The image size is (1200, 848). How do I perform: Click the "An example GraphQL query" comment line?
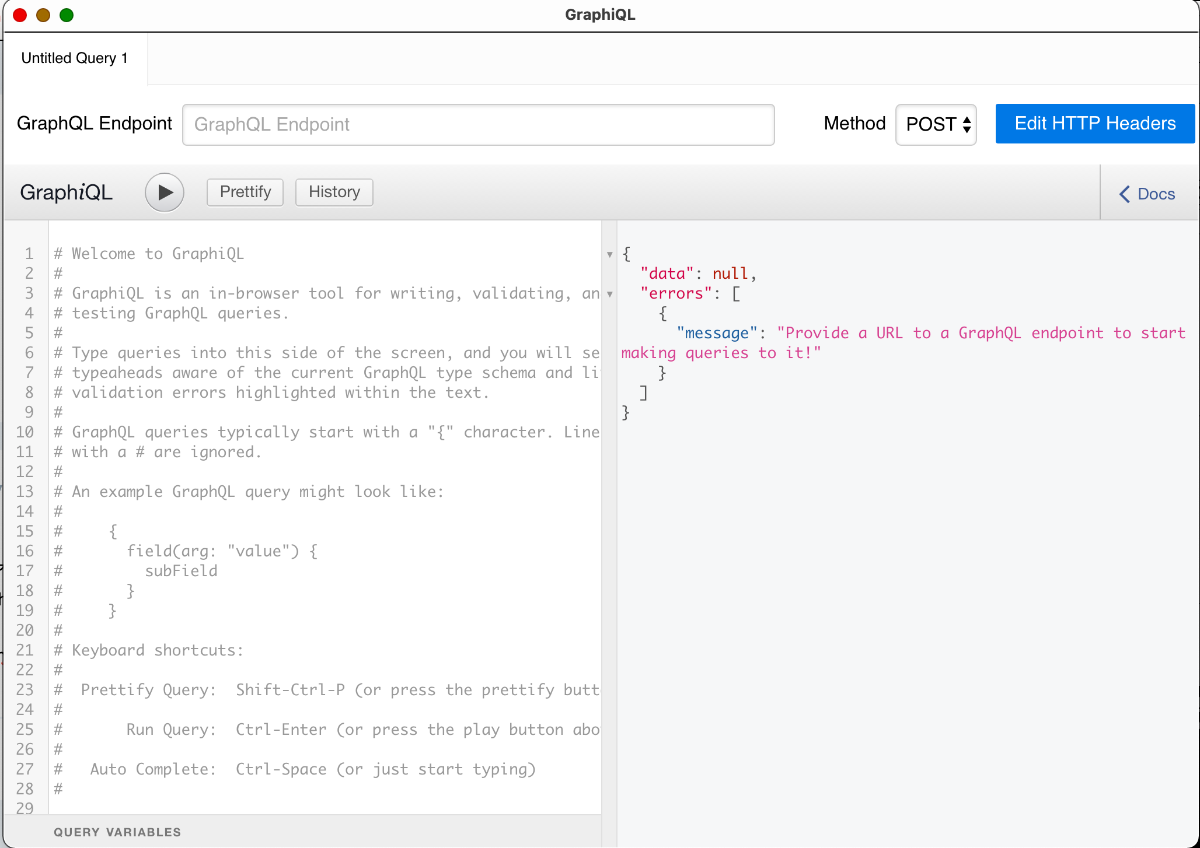pyautogui.click(x=249, y=492)
